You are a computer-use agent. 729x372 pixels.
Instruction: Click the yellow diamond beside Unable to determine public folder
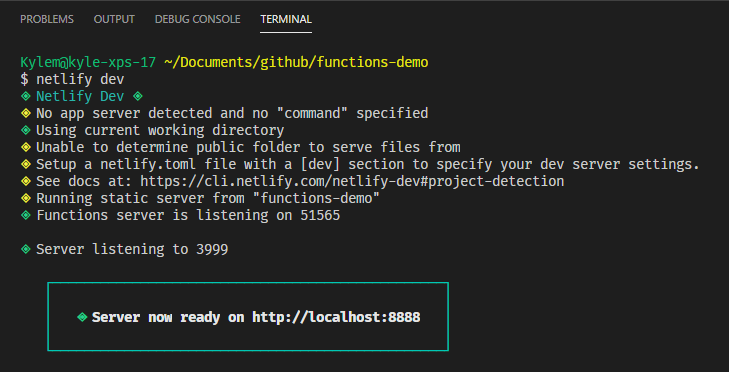point(26,147)
